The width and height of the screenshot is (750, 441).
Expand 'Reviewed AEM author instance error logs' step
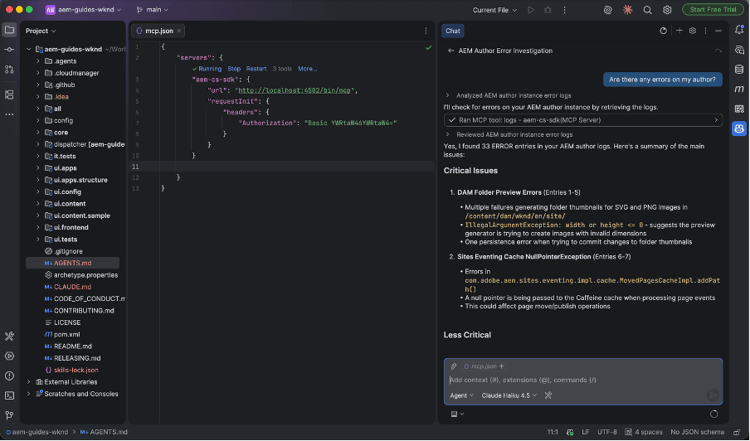coord(448,134)
